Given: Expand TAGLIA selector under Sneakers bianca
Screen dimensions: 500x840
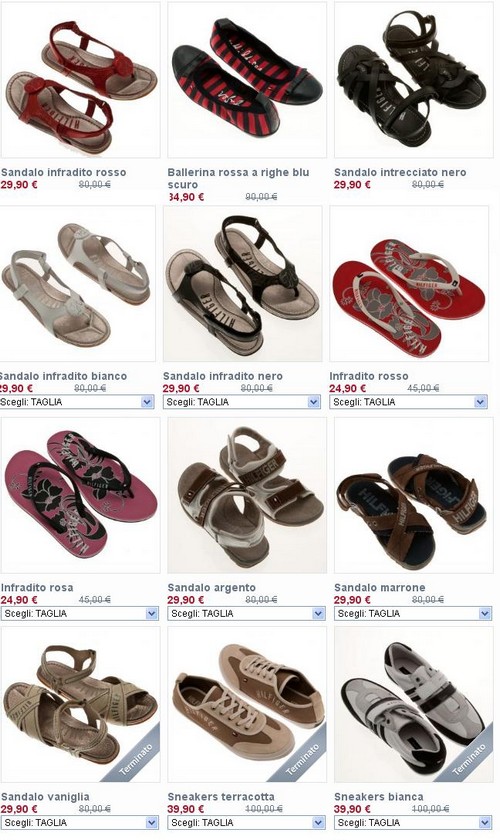Looking at the screenshot, I should tap(413, 822).
